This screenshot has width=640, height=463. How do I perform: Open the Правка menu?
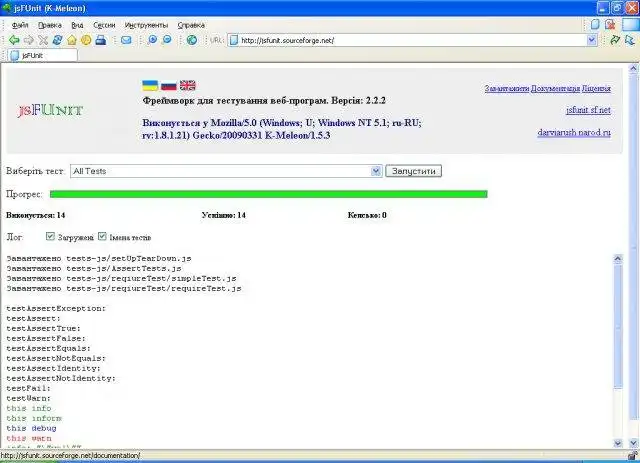pos(50,25)
